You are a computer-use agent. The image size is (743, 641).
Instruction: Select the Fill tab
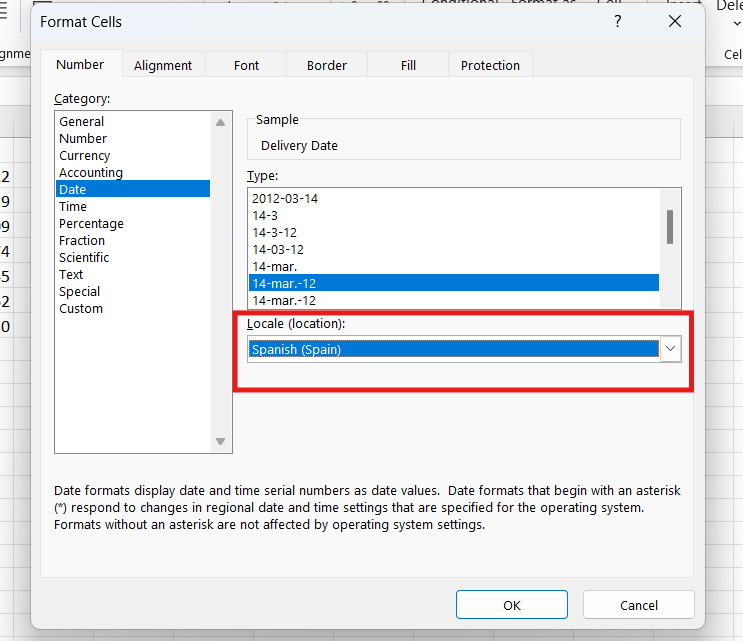point(408,65)
